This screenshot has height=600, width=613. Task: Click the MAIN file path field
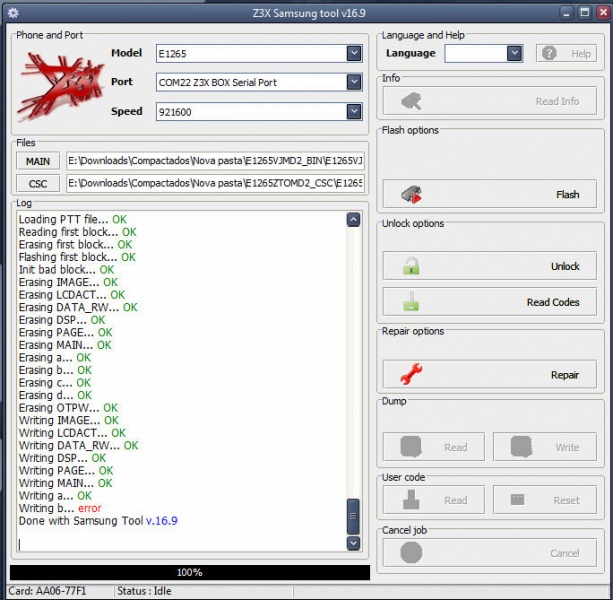point(215,161)
